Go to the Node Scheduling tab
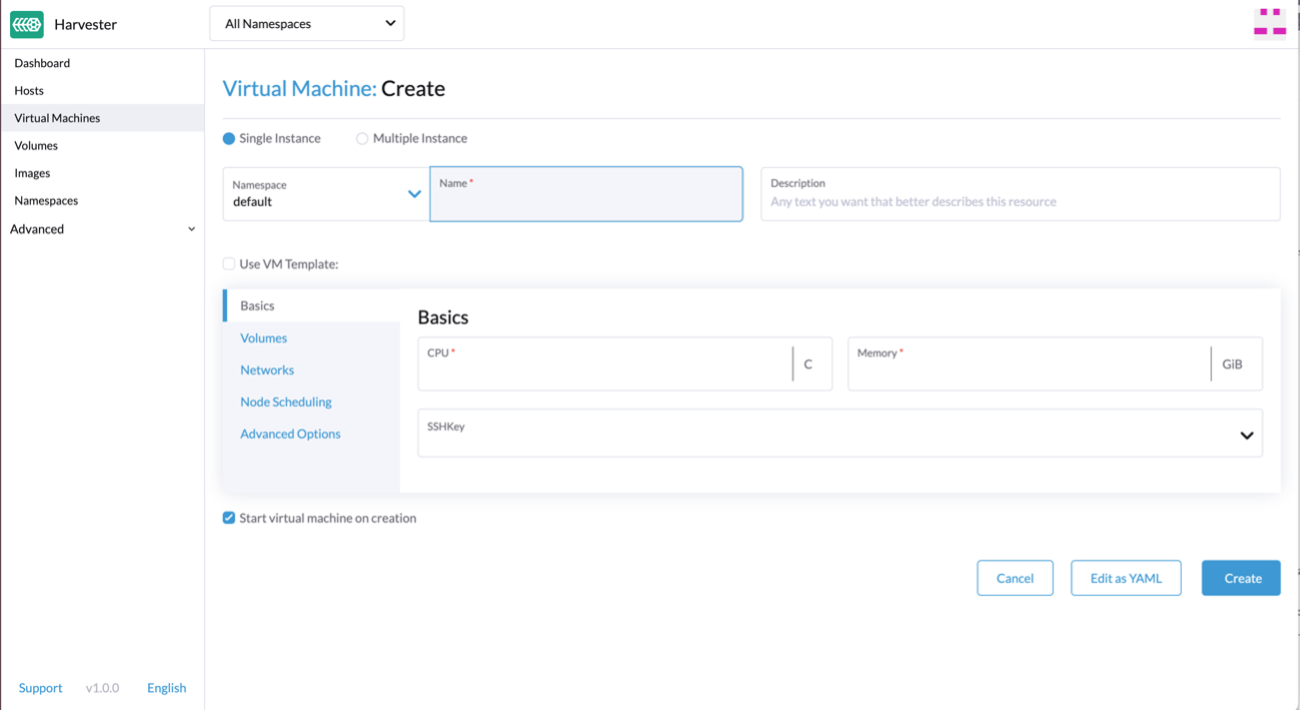 pos(286,402)
